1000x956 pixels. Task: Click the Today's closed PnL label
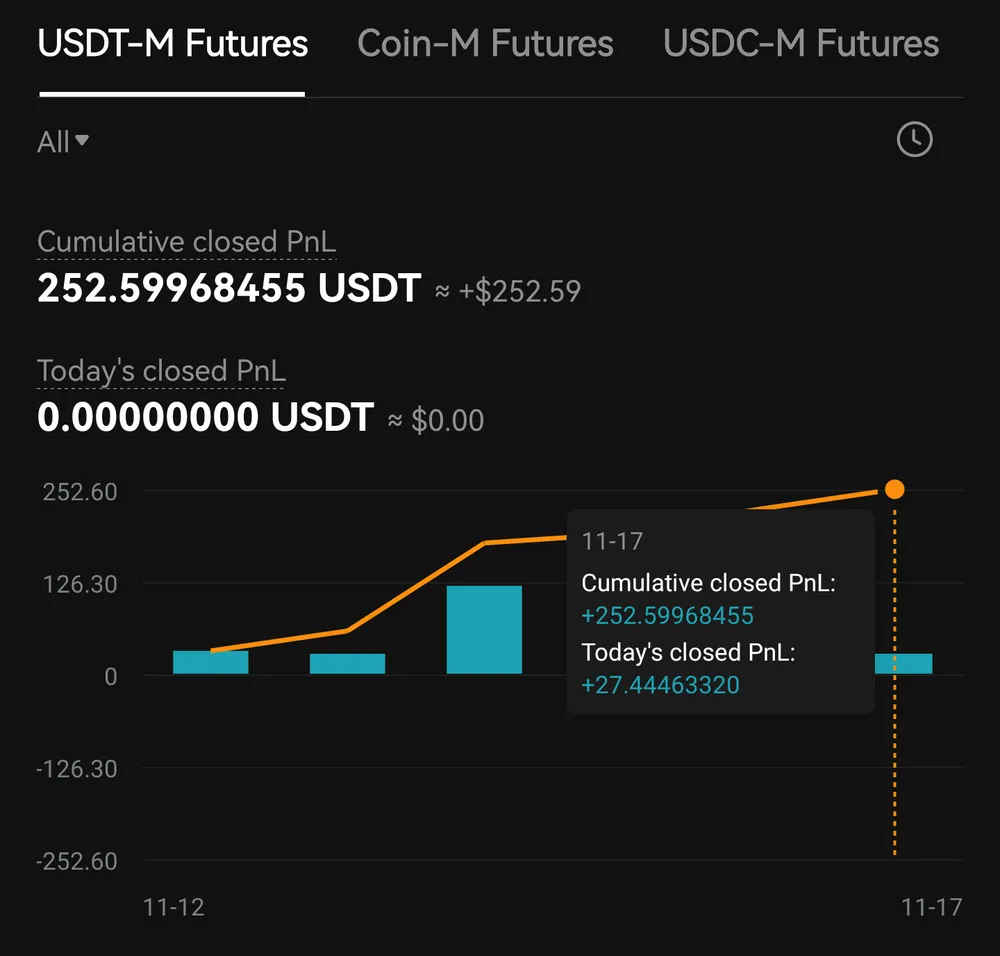[161, 371]
